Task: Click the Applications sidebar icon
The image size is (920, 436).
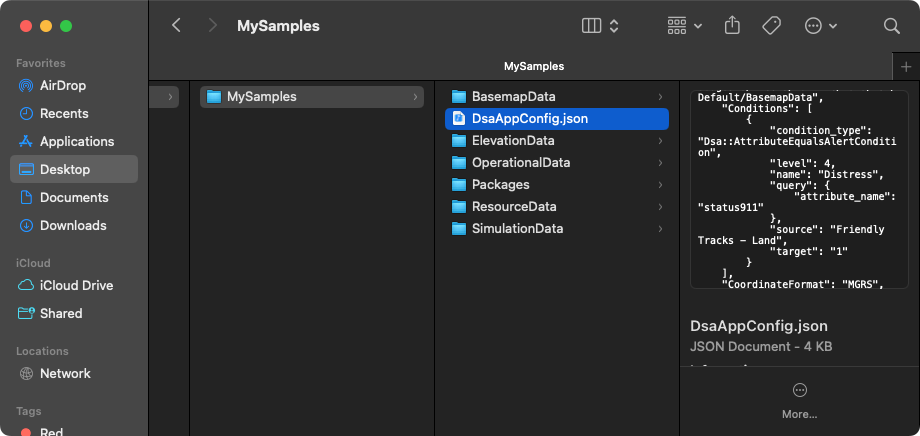Action: click(x=26, y=141)
